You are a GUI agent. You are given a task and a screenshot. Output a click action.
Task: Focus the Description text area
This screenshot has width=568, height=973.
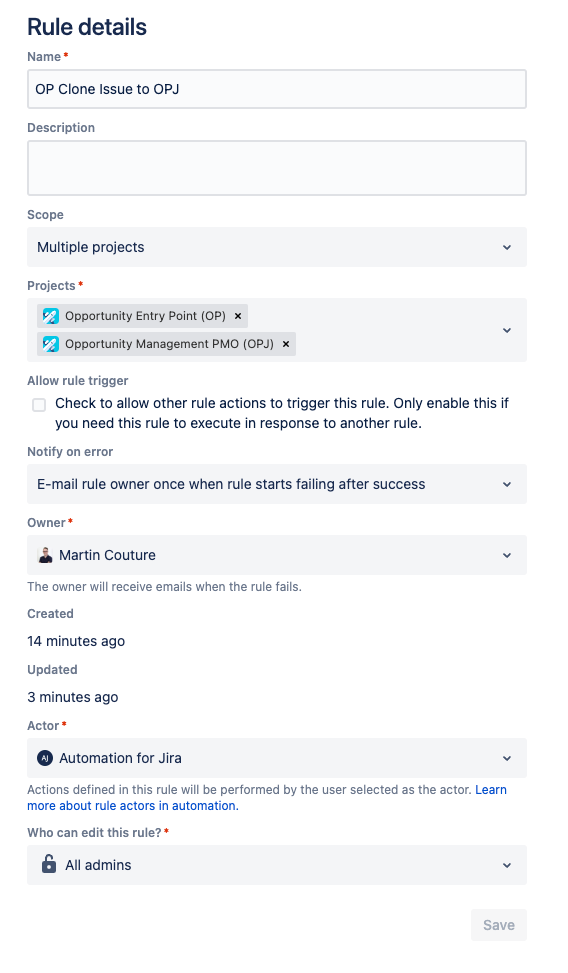click(277, 168)
